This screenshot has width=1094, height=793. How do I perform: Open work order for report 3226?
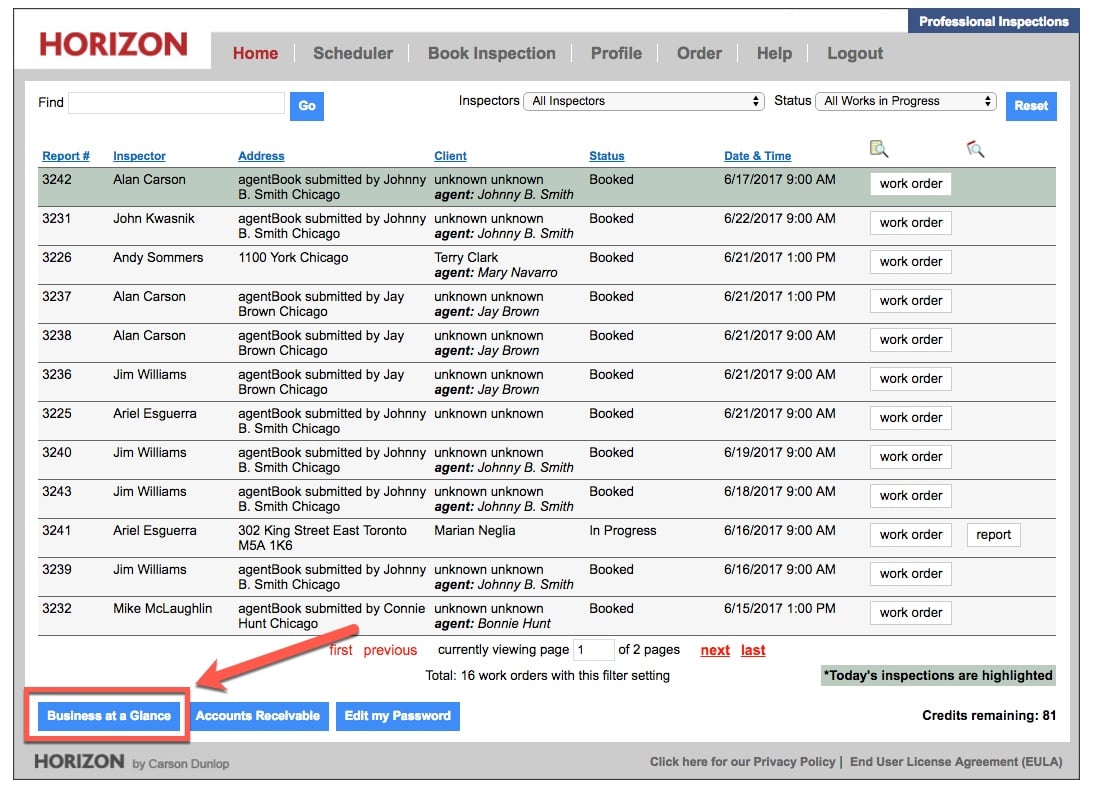(910, 262)
